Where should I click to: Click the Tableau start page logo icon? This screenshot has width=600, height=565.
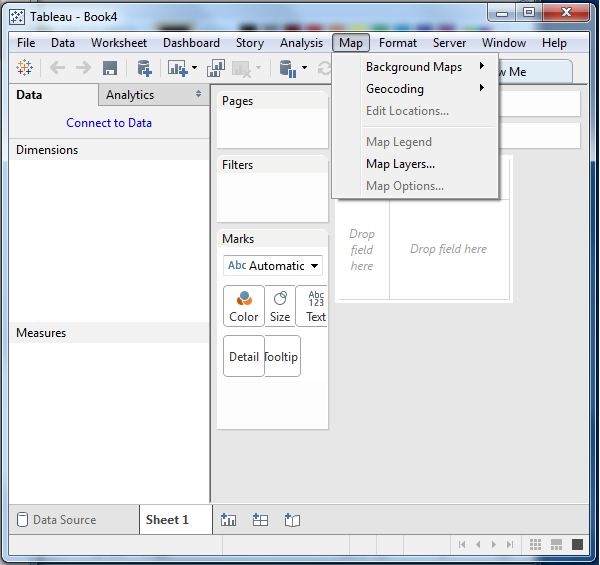24,68
